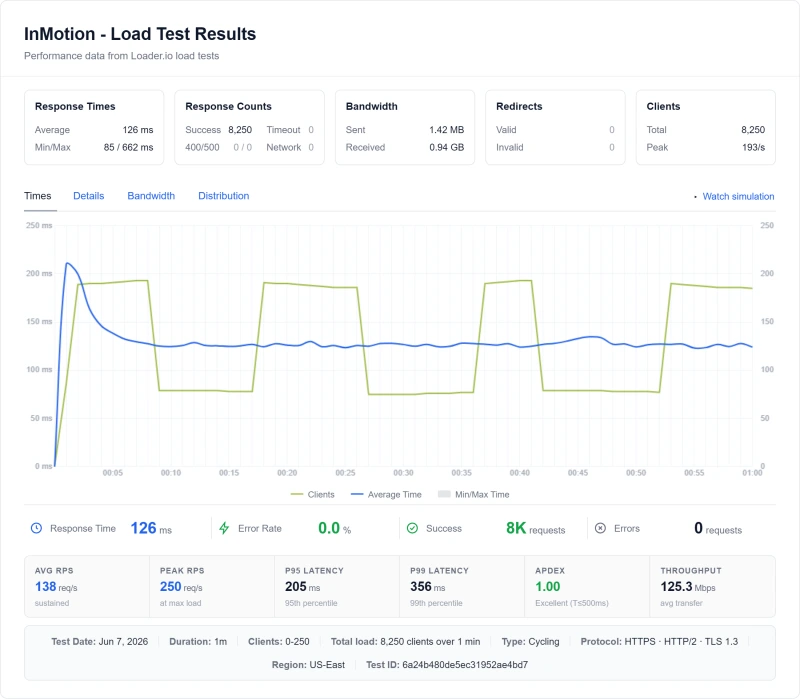800x699 pixels.
Task: Click the 8K requests success figure
Action: 535,528
